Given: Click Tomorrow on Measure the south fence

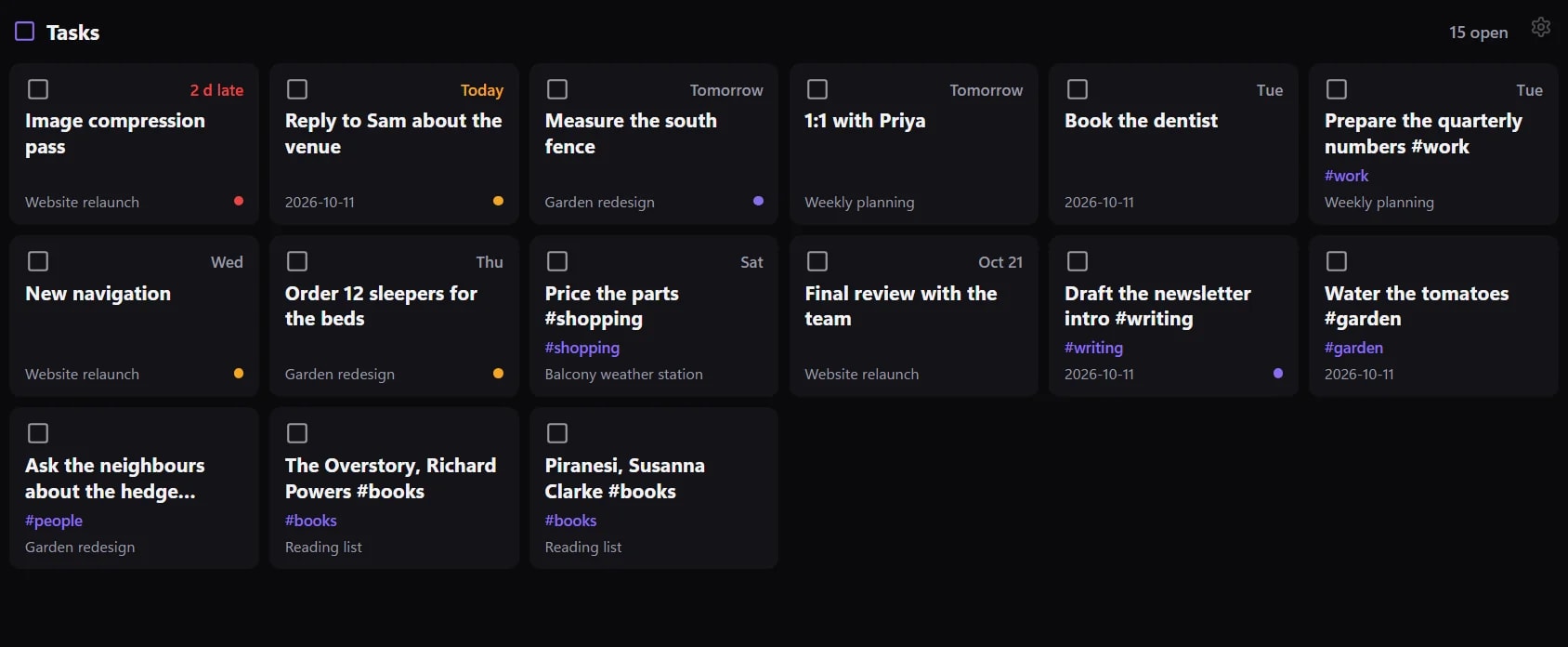Looking at the screenshot, I should pos(726,90).
